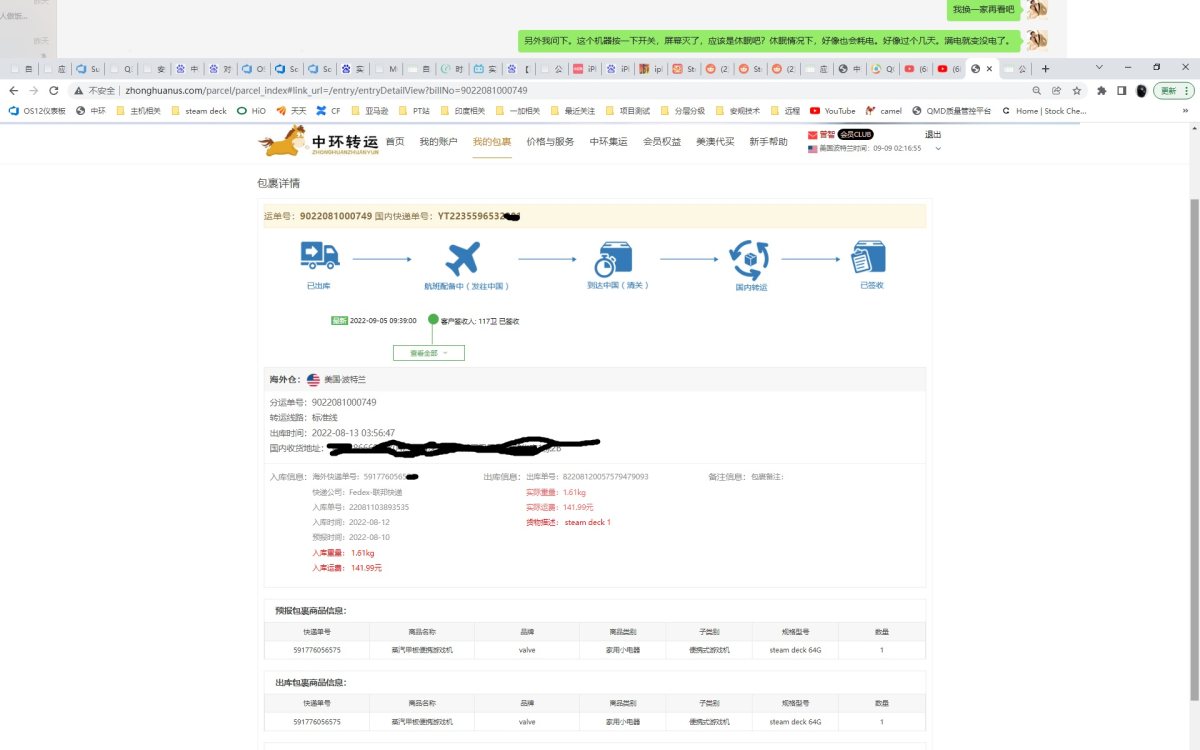The width and height of the screenshot is (1200, 750).
Task: Click Chrome 更新 update button
Action: pyautogui.click(x=1172, y=90)
